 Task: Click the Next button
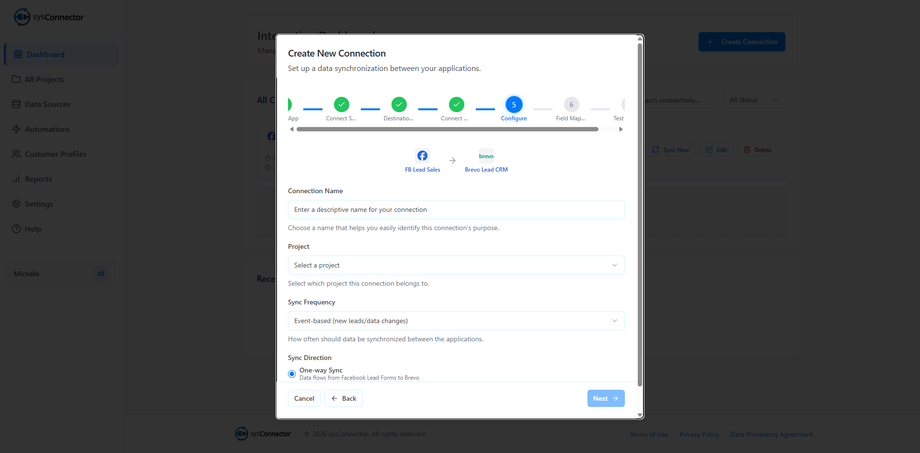606,398
